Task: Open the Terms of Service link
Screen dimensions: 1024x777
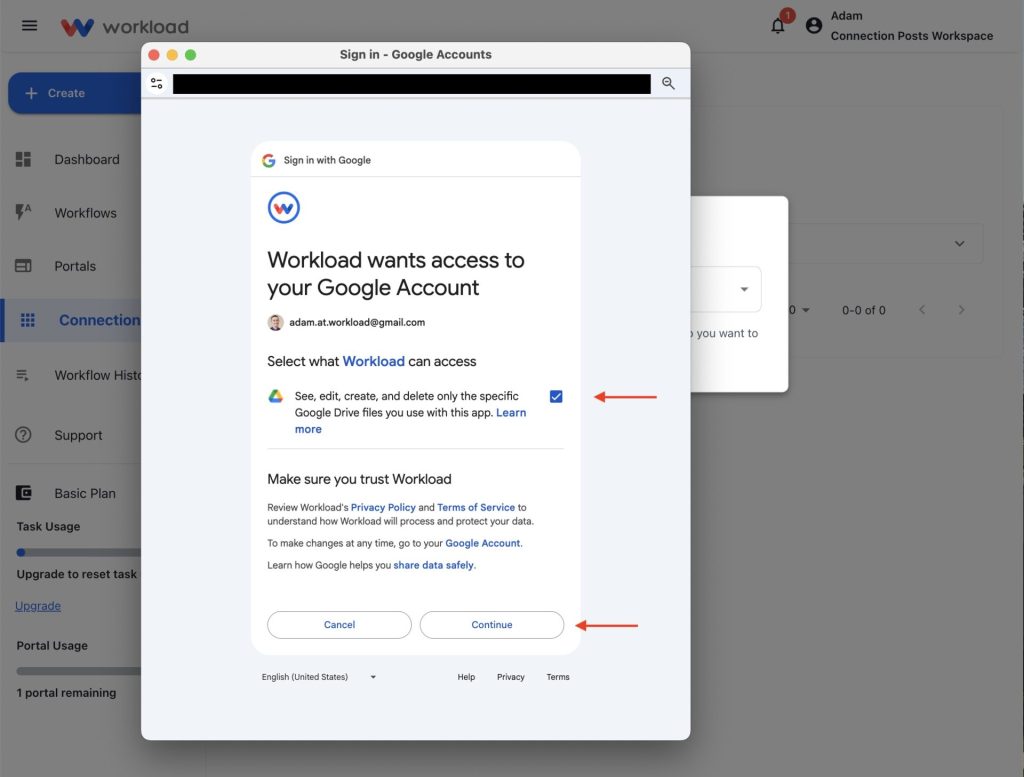Action: point(475,507)
